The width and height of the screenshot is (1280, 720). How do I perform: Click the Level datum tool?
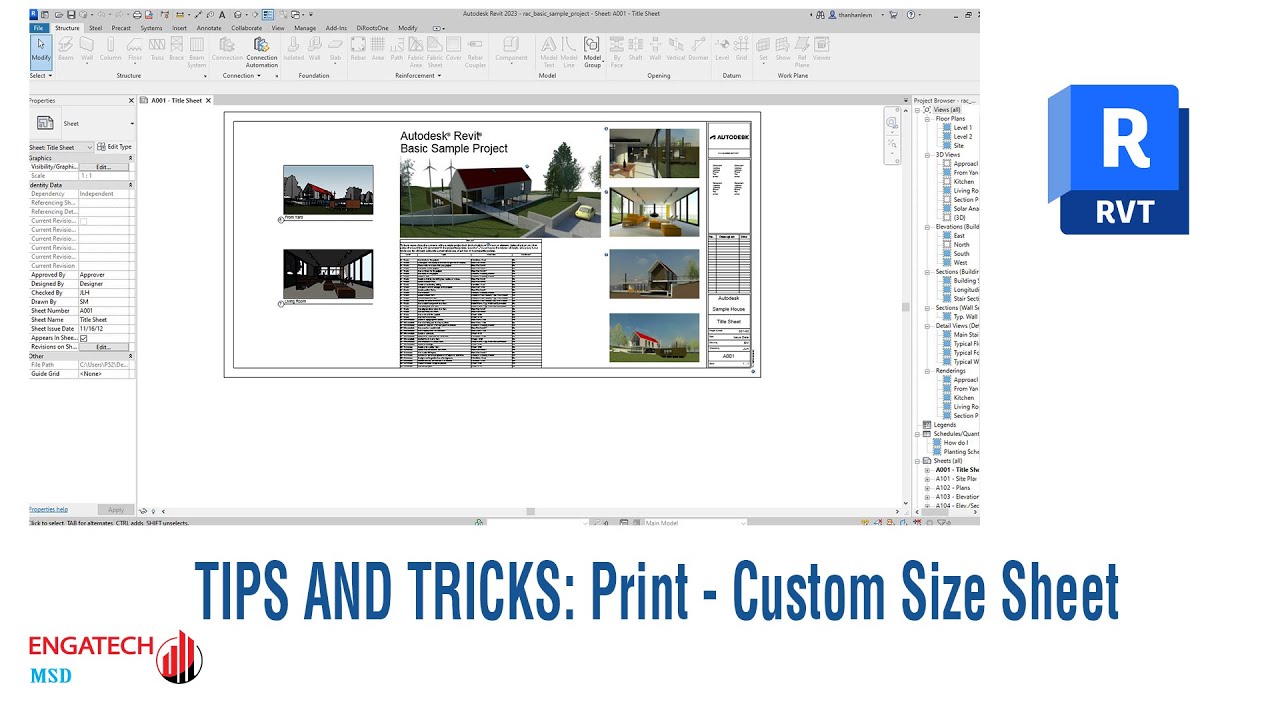722,49
